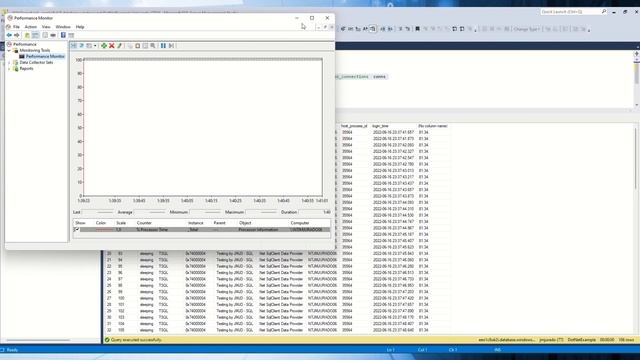Expand the Data Collector Sets node
Screen dimensions: 640x360
[x=9, y=62]
